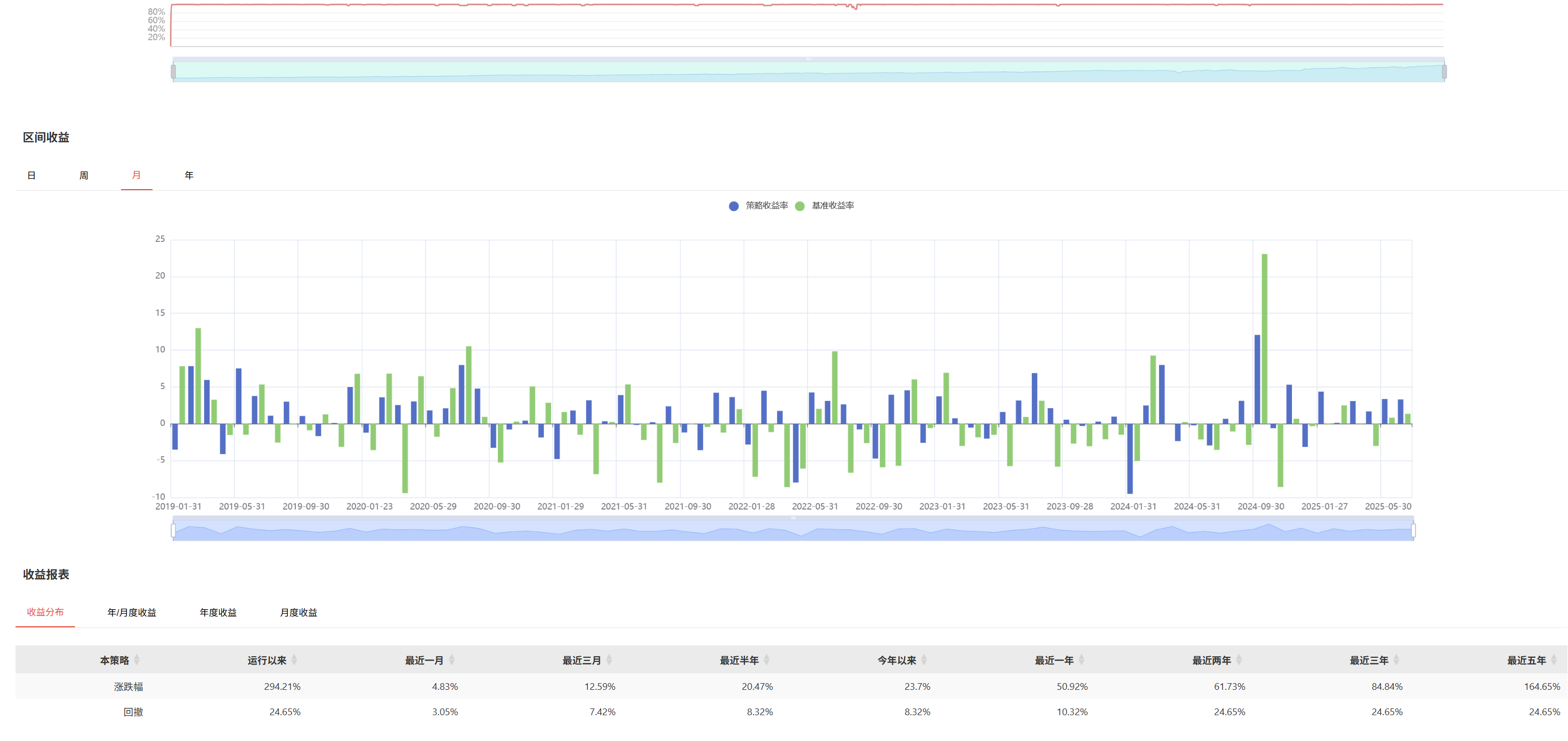Click sort arrows next to 最近一月

click(452, 660)
